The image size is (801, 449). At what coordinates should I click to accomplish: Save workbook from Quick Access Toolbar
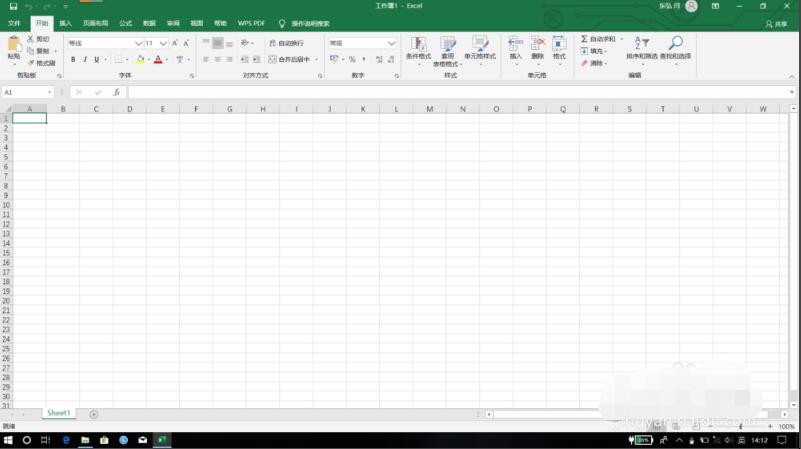pos(13,7)
